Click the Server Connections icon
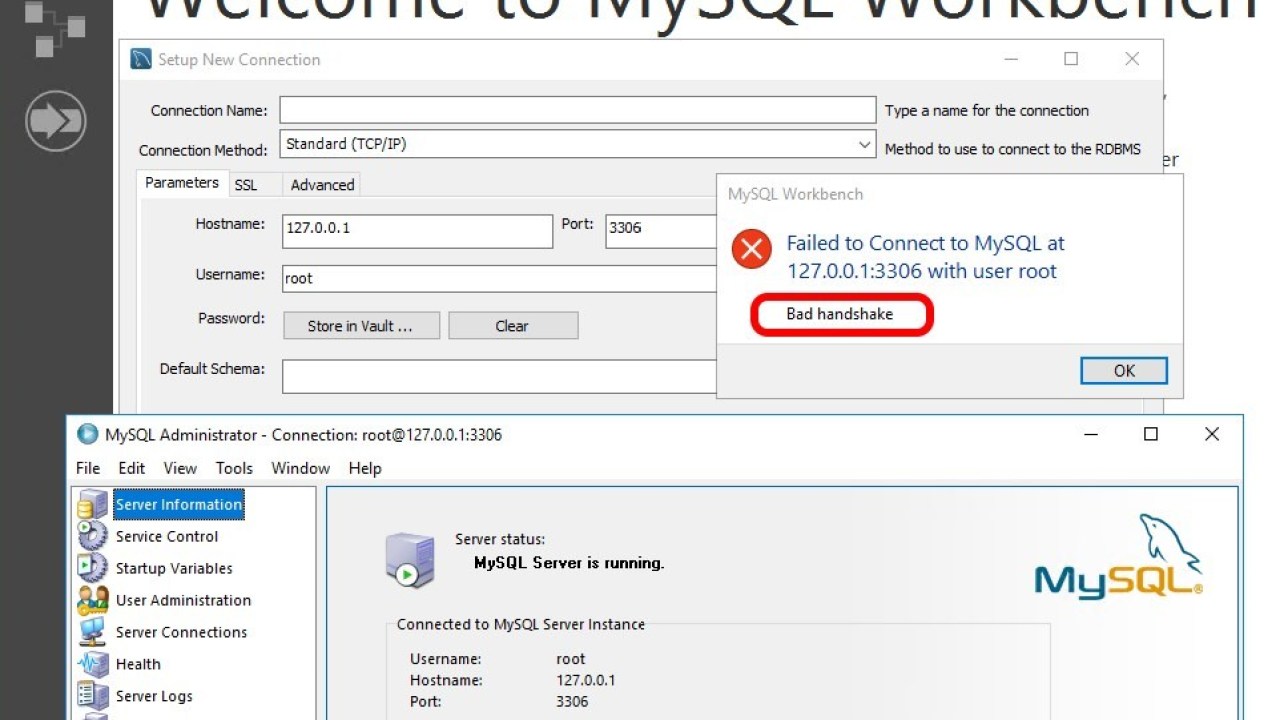 click(x=92, y=632)
